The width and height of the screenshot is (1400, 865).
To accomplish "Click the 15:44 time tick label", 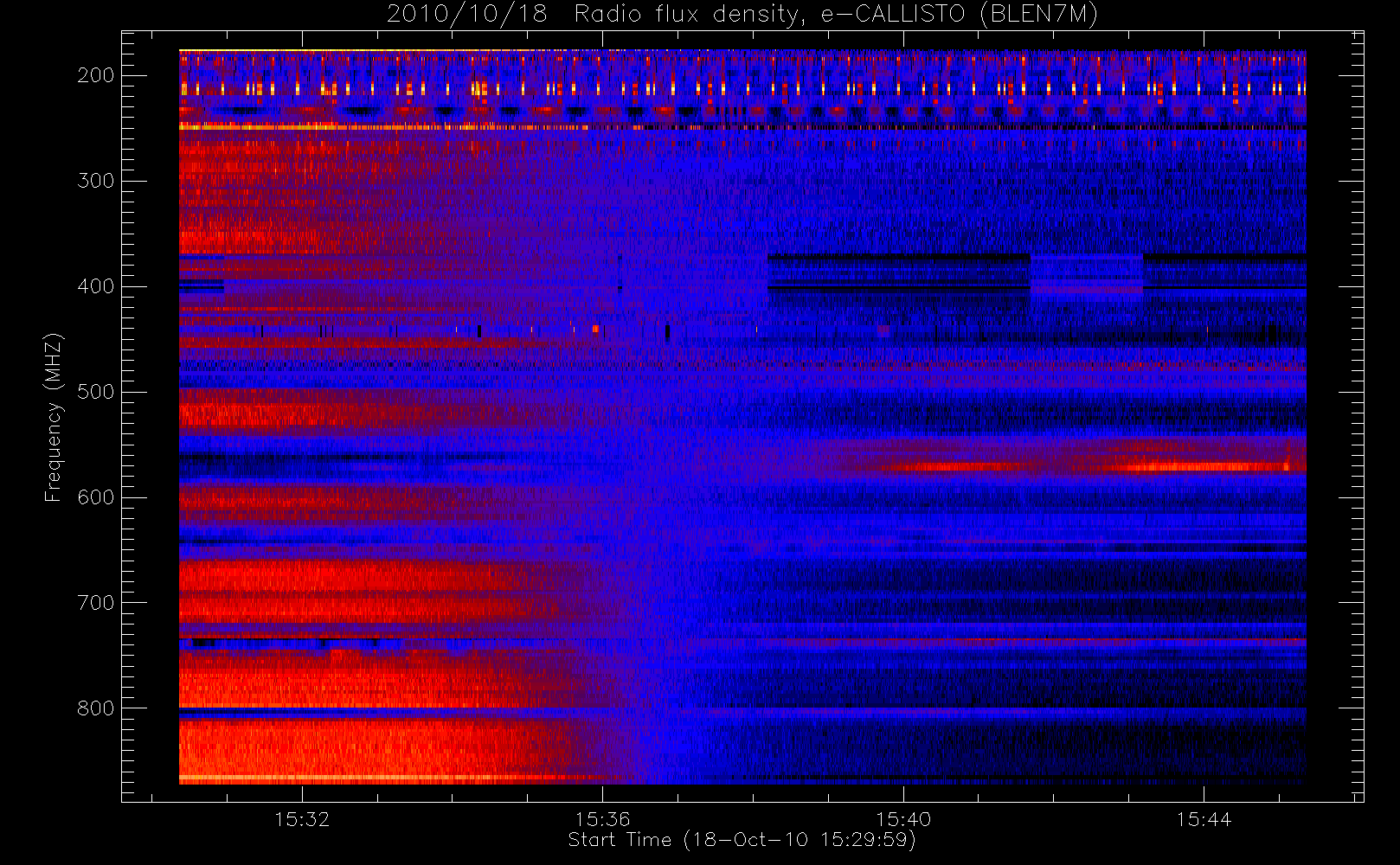I will pos(1204,819).
